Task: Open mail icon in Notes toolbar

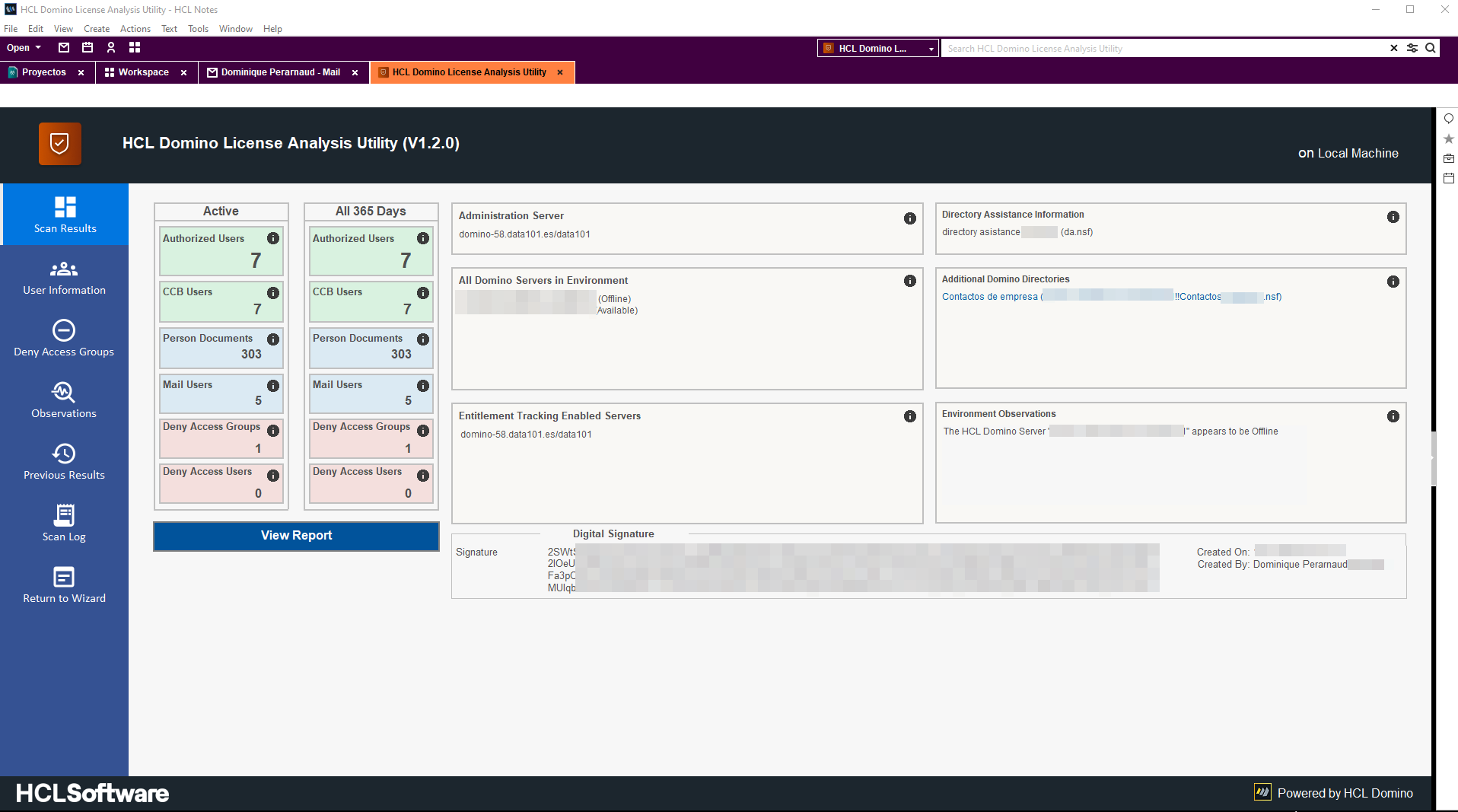Action: pyautogui.click(x=64, y=47)
